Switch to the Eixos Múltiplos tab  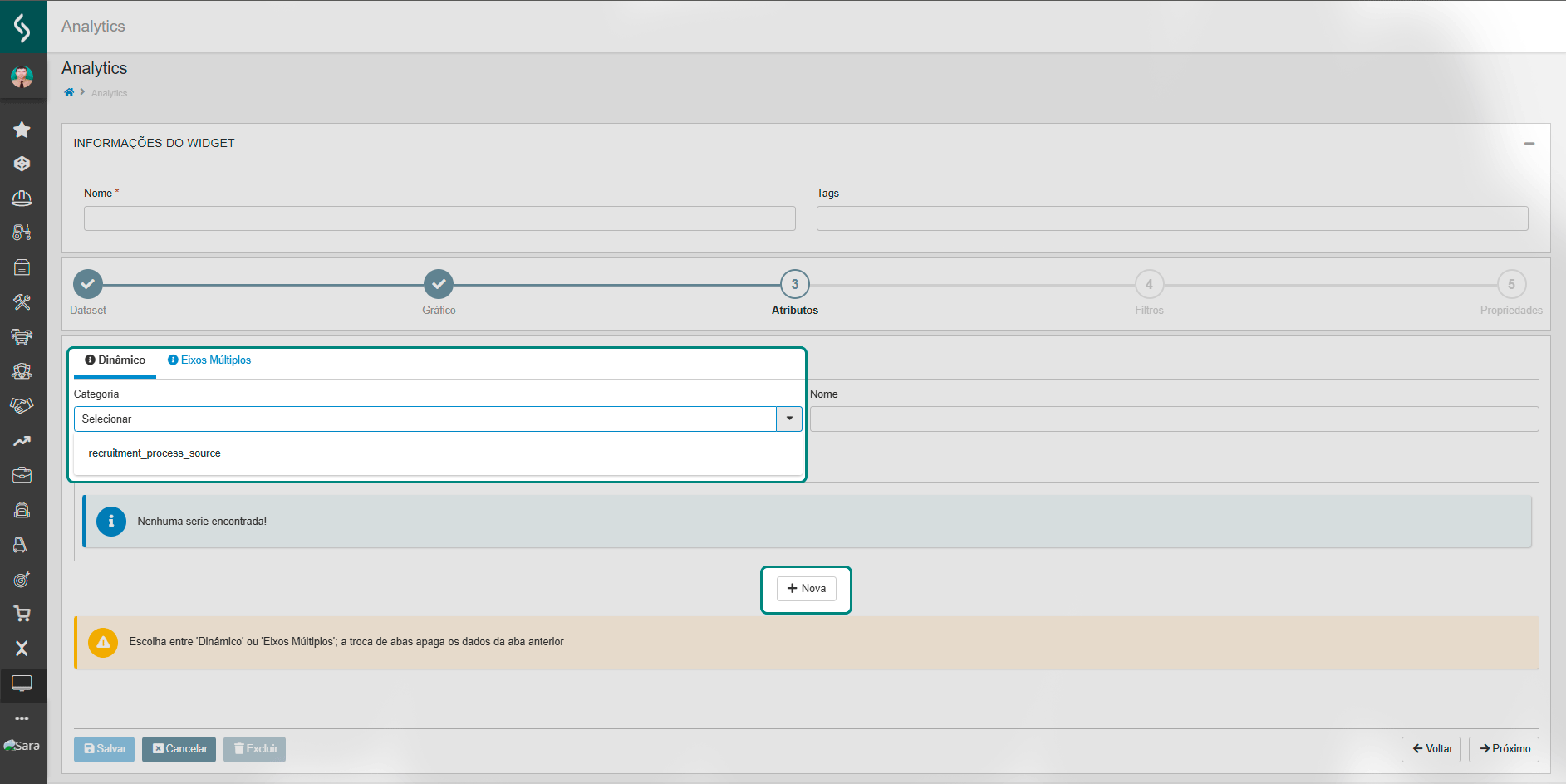click(209, 360)
